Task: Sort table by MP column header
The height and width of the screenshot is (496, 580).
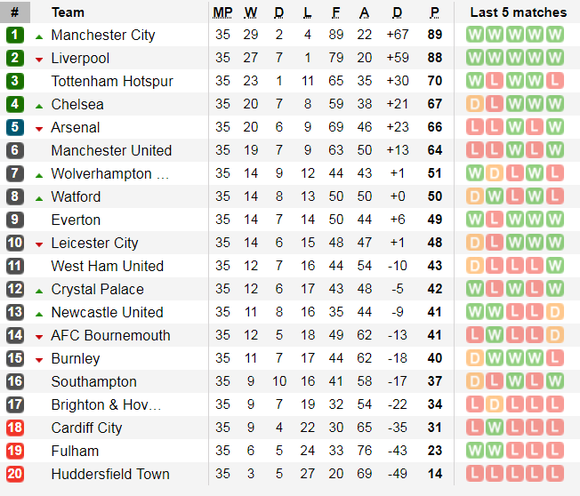Action: pyautogui.click(x=223, y=13)
